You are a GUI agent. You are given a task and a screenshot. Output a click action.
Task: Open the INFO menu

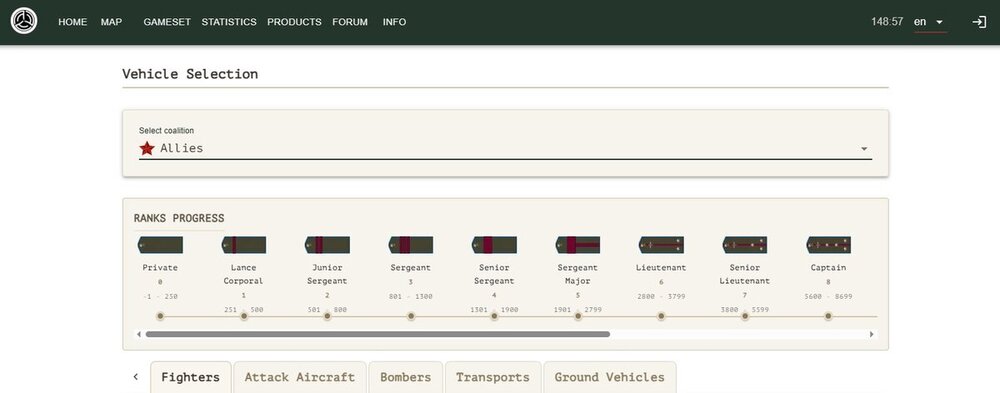pyautogui.click(x=394, y=22)
